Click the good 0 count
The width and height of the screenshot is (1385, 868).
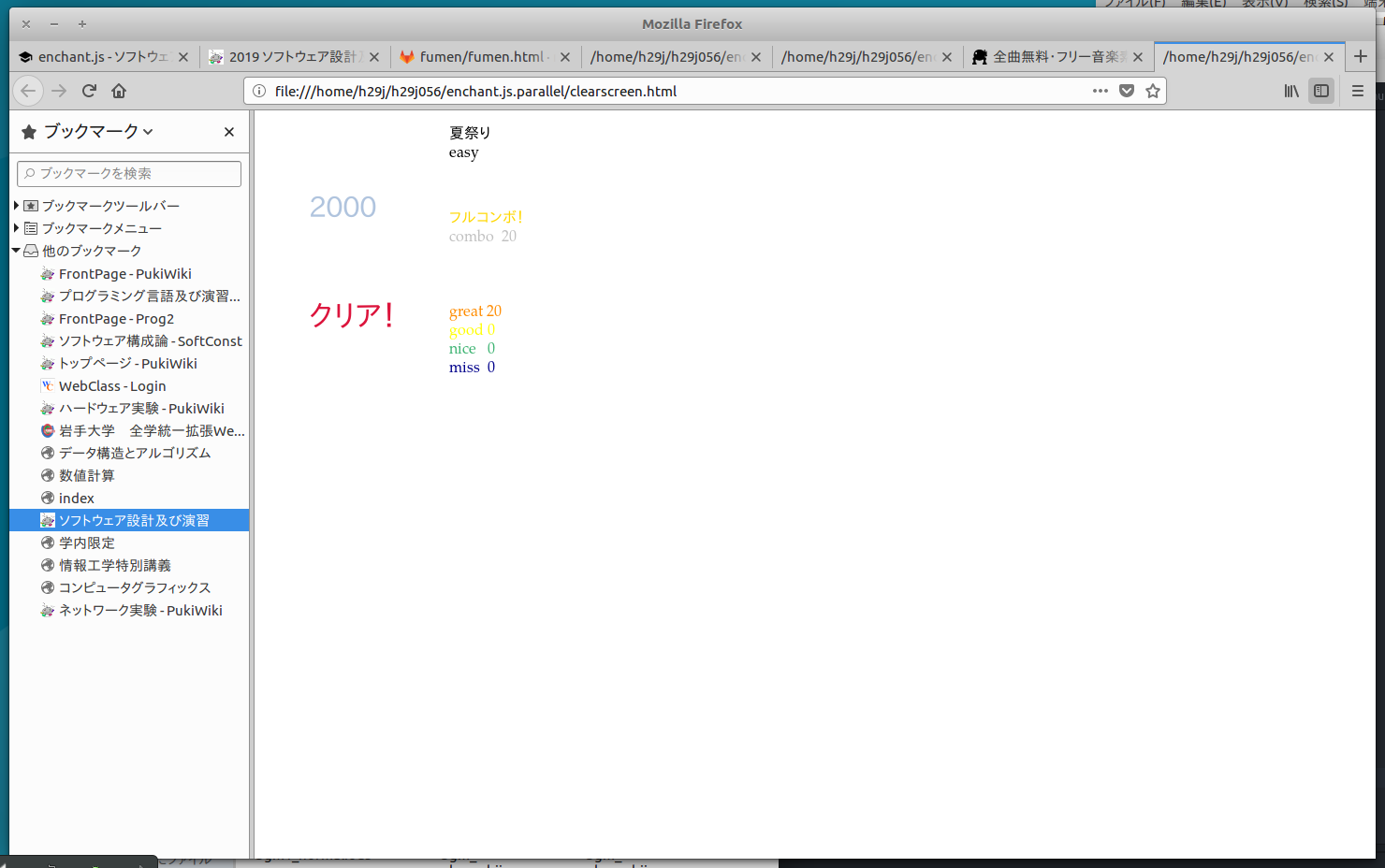coord(472,329)
